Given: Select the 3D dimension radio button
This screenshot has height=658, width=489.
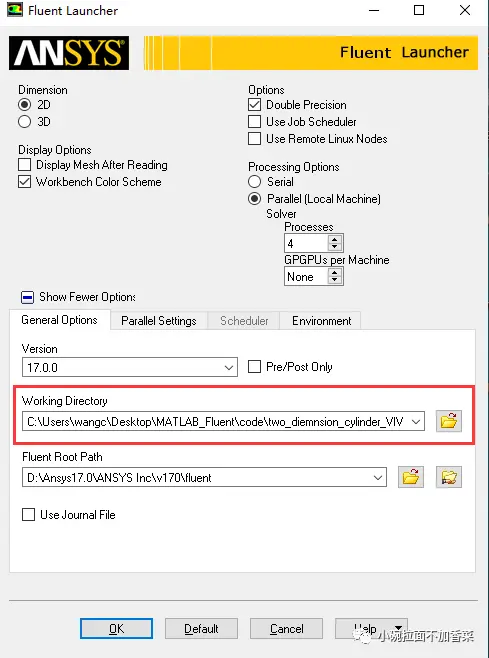Looking at the screenshot, I should 24,122.
